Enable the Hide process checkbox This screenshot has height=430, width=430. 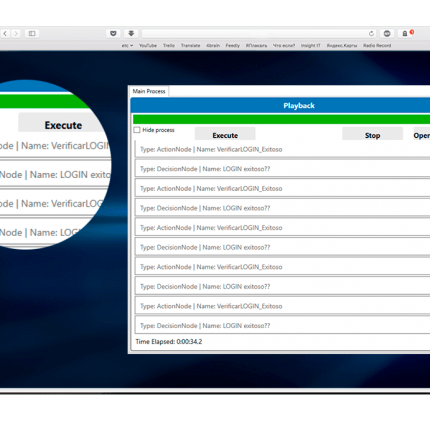pos(137,130)
